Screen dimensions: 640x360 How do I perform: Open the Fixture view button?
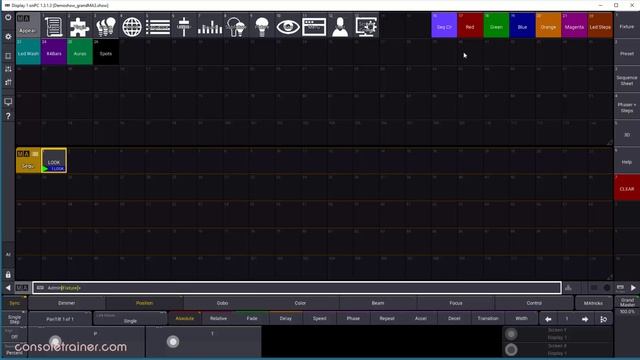[x=627, y=25]
